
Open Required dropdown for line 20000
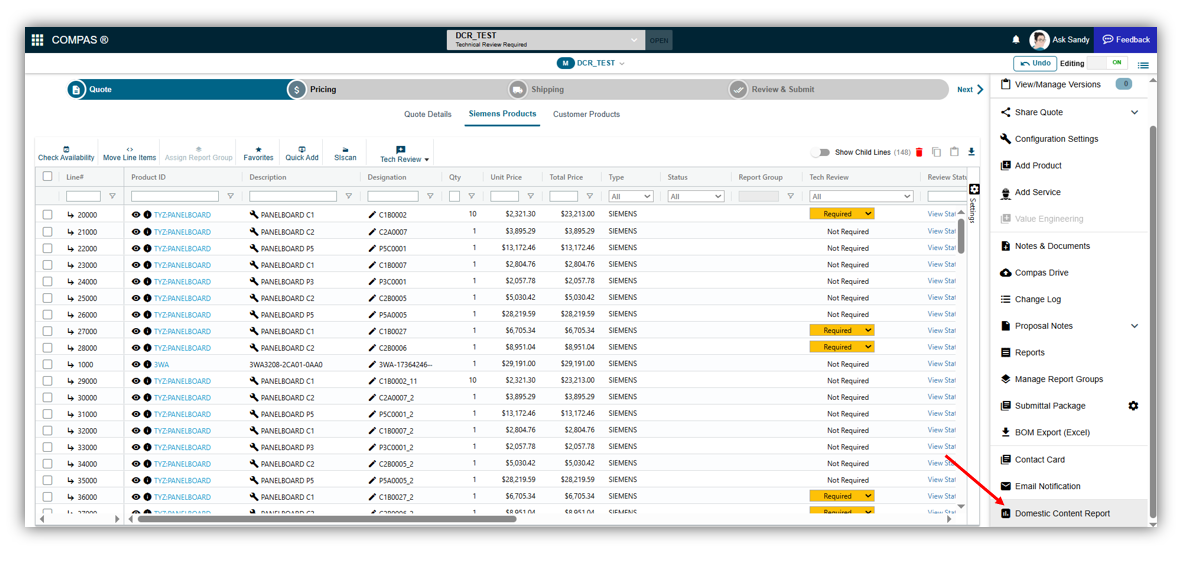pyautogui.click(x=841, y=214)
